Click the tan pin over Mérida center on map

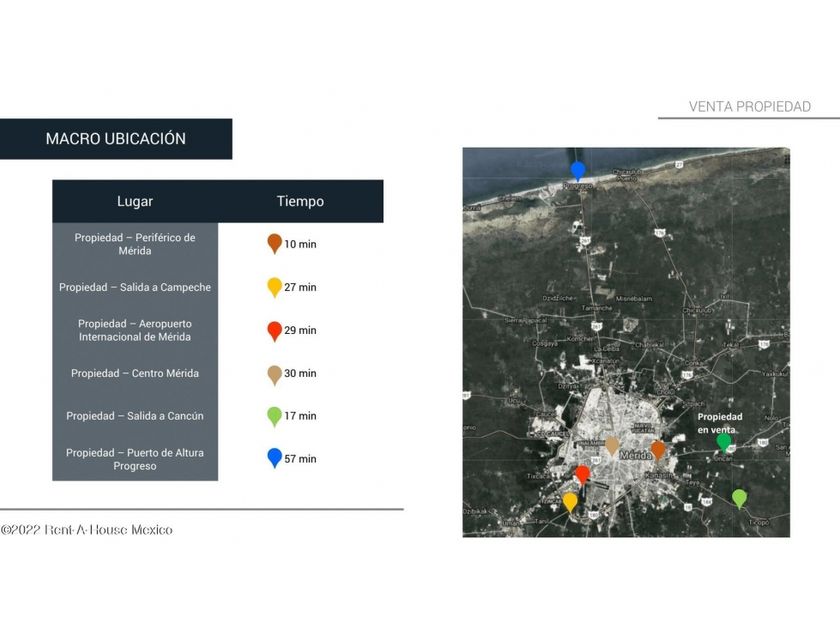coord(612,445)
